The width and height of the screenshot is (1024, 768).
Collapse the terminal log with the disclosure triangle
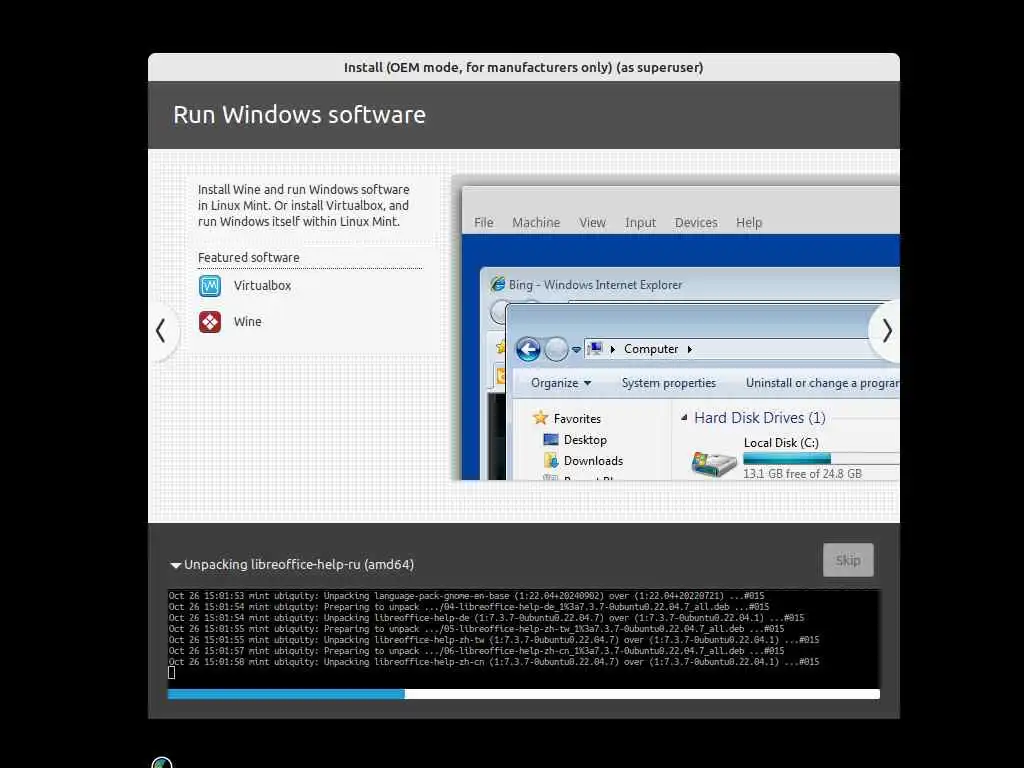pos(175,565)
